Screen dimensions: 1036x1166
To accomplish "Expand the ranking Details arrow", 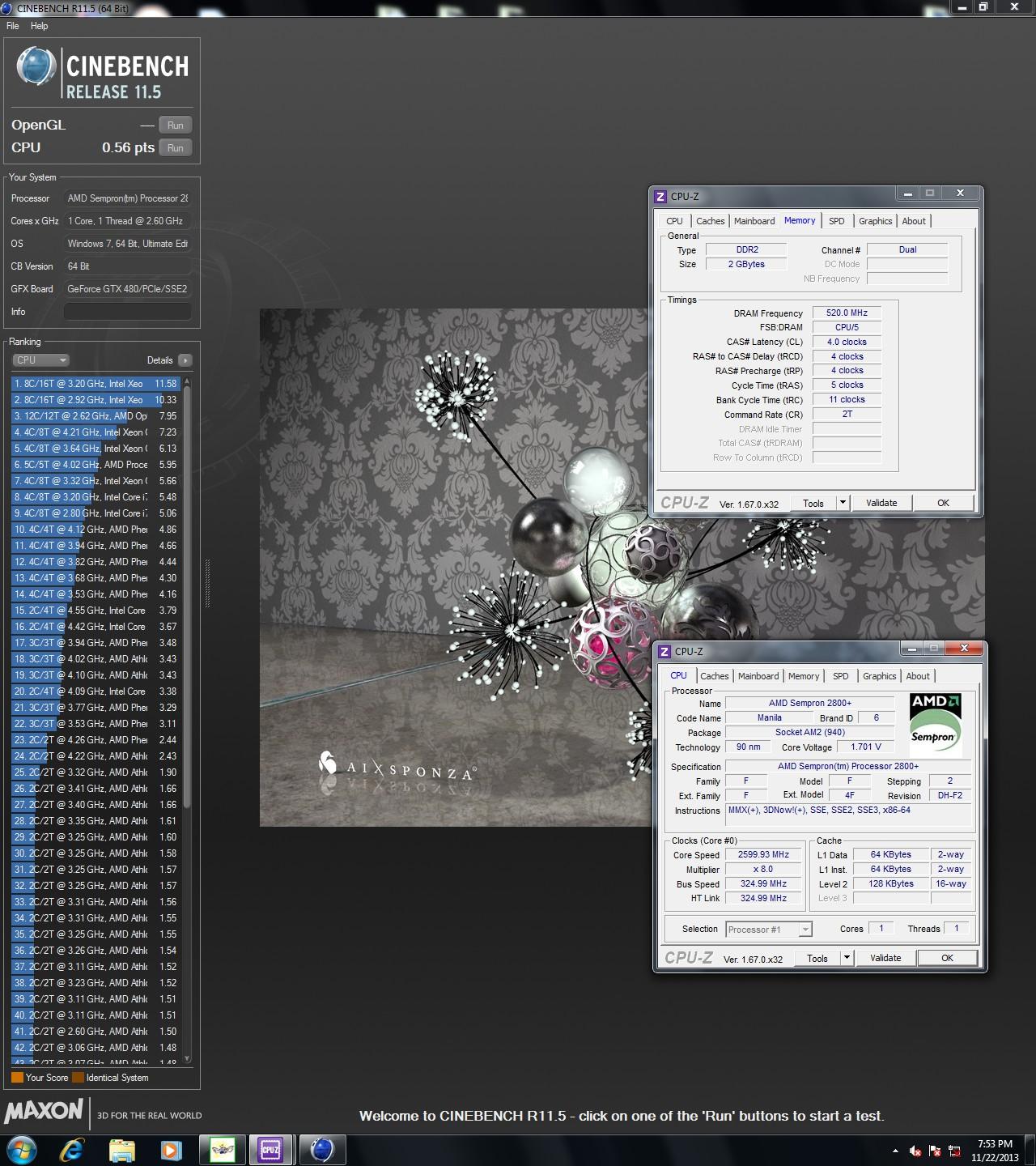I will tap(185, 360).
